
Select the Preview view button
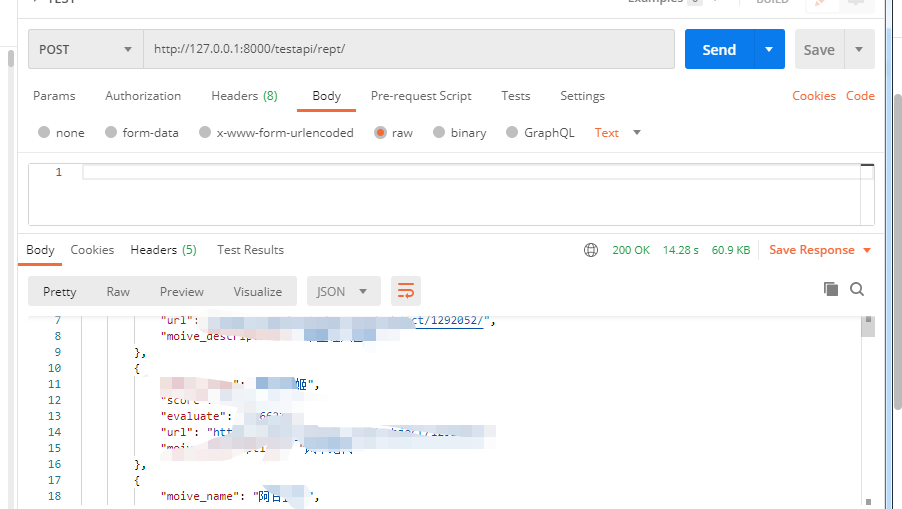click(182, 292)
